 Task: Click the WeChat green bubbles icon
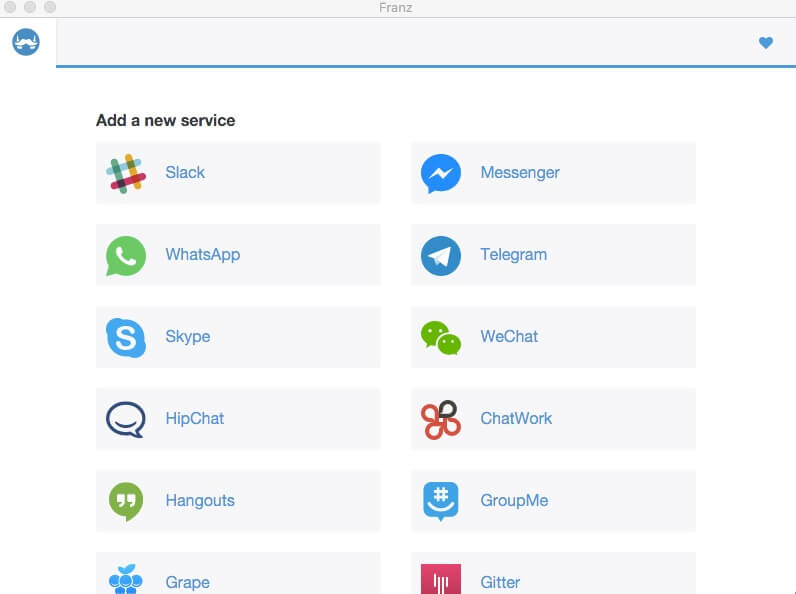click(x=441, y=338)
